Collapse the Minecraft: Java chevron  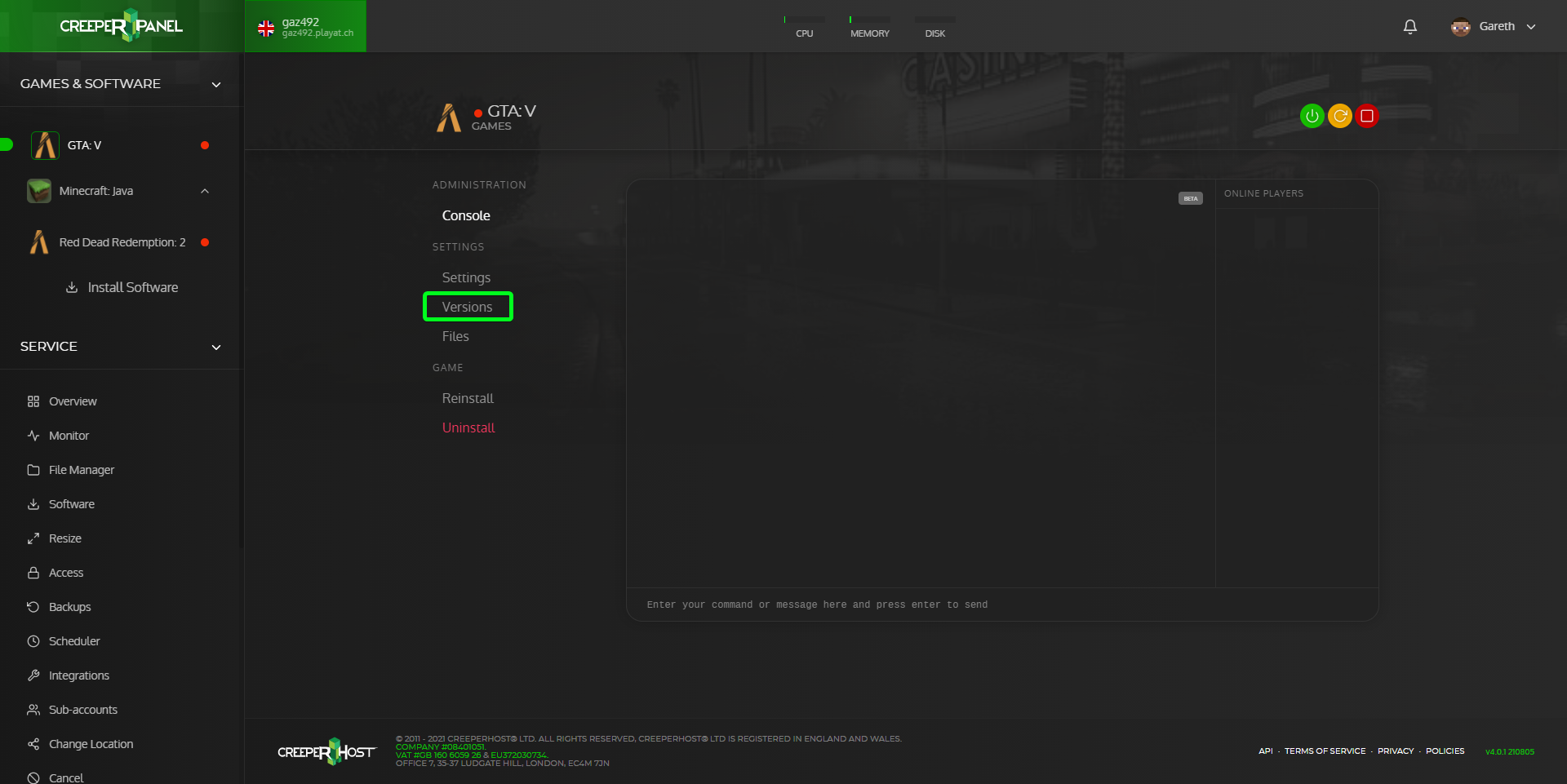(x=205, y=191)
